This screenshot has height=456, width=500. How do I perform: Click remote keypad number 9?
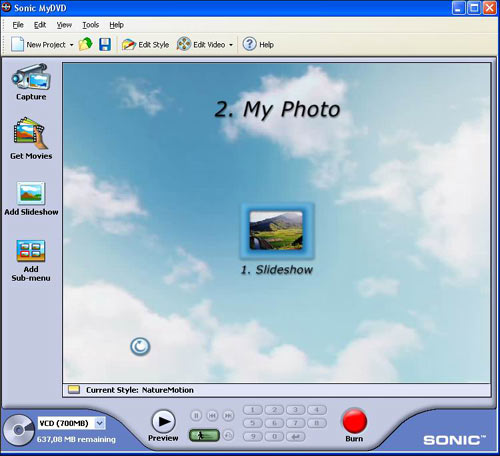point(252,436)
